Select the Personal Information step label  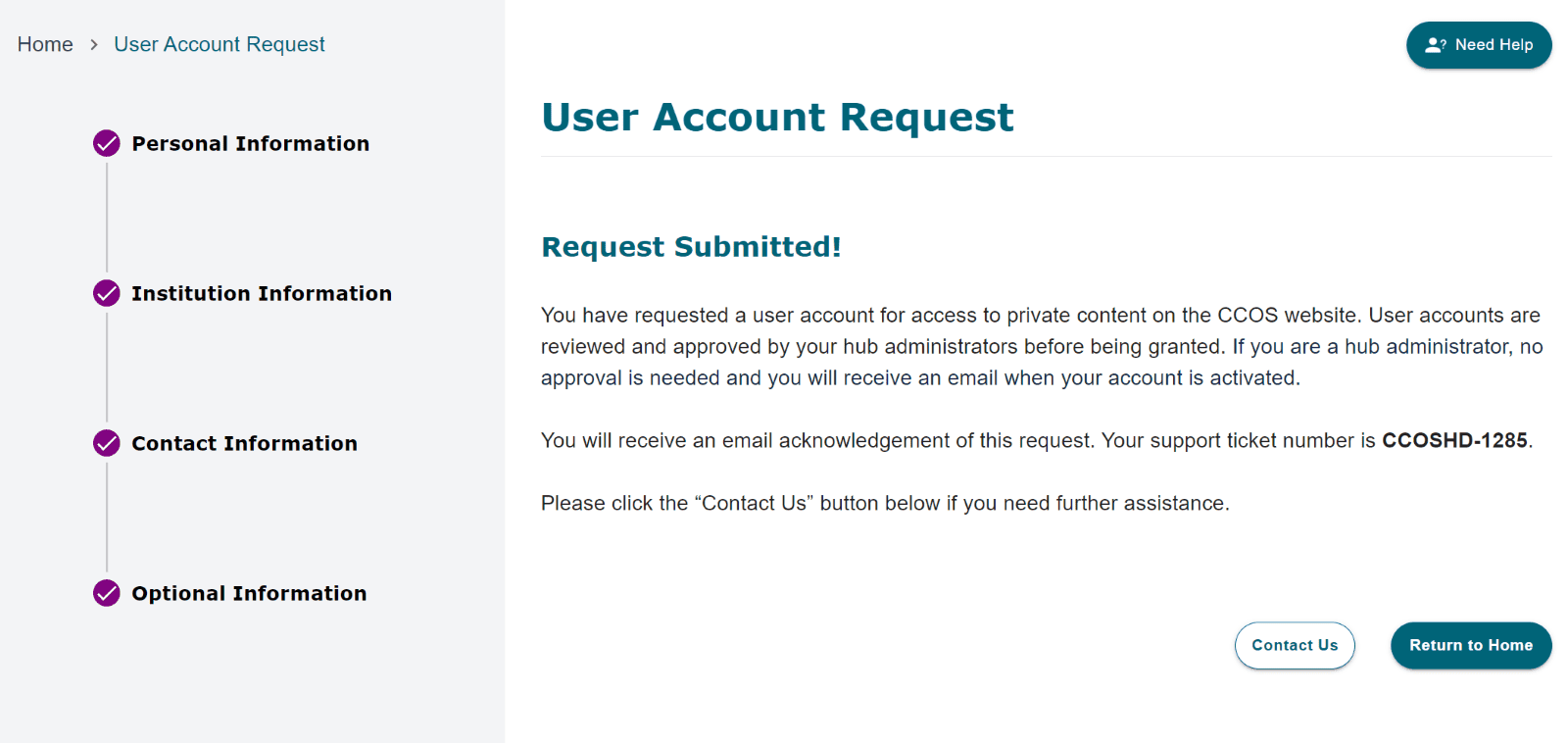pos(251,143)
